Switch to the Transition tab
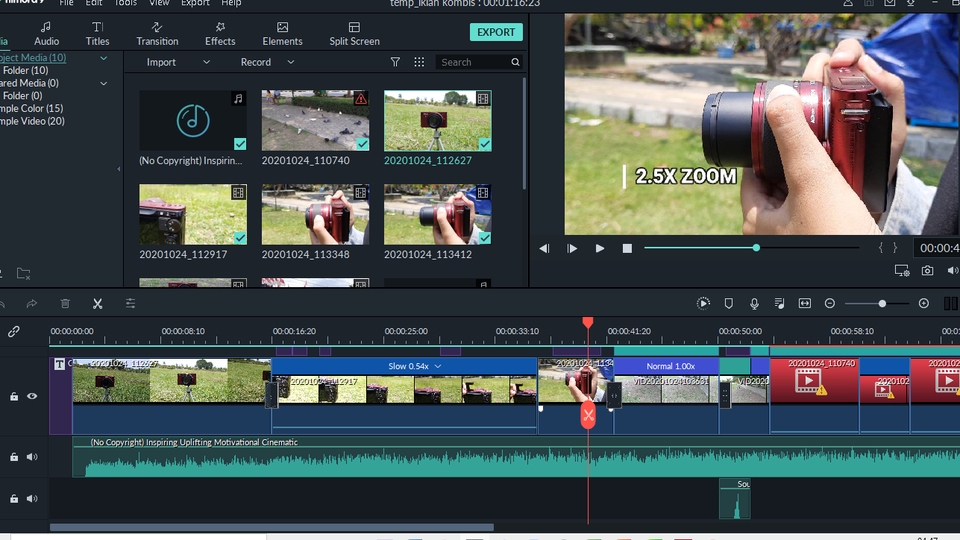Image resolution: width=960 pixels, height=540 pixels. click(157, 34)
